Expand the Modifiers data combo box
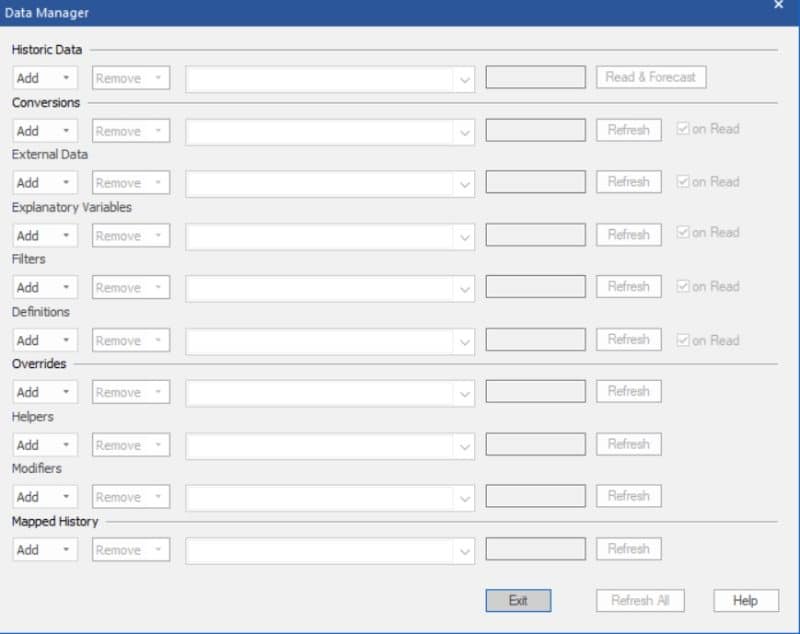800x634 pixels. click(x=465, y=496)
